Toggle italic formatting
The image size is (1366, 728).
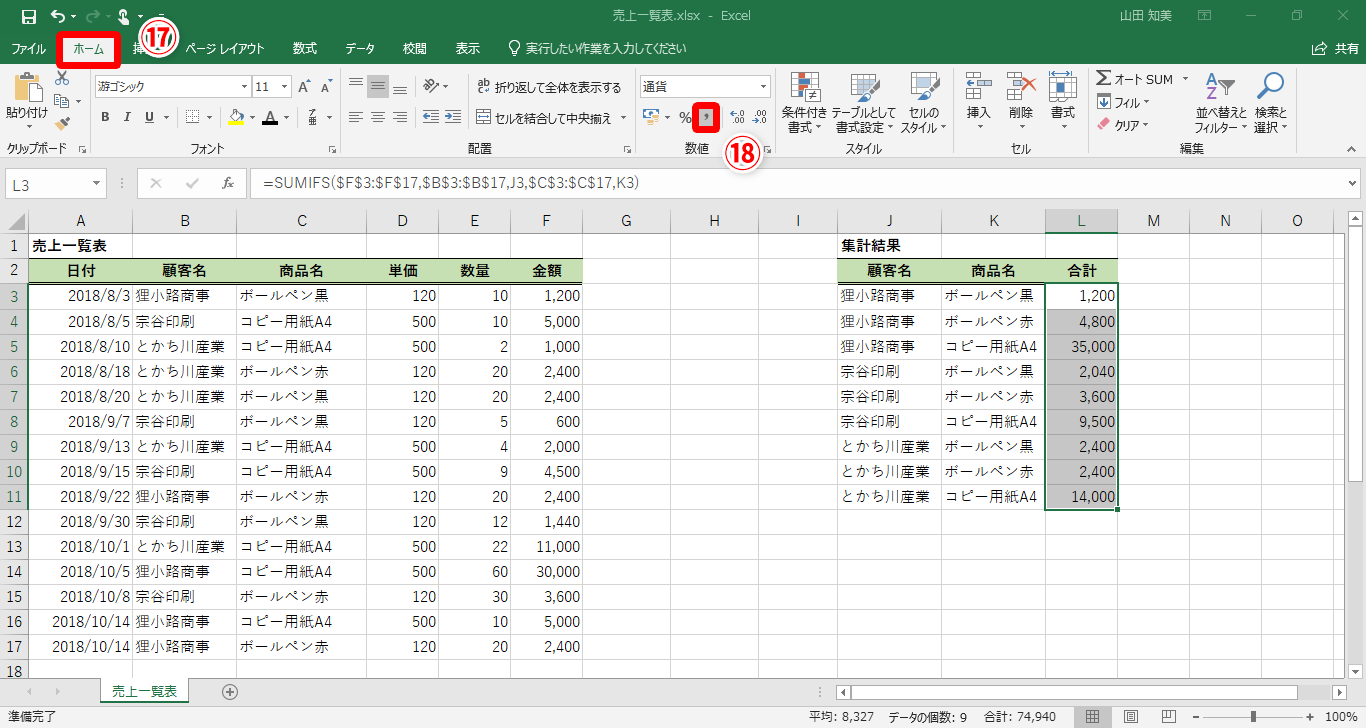[127, 117]
